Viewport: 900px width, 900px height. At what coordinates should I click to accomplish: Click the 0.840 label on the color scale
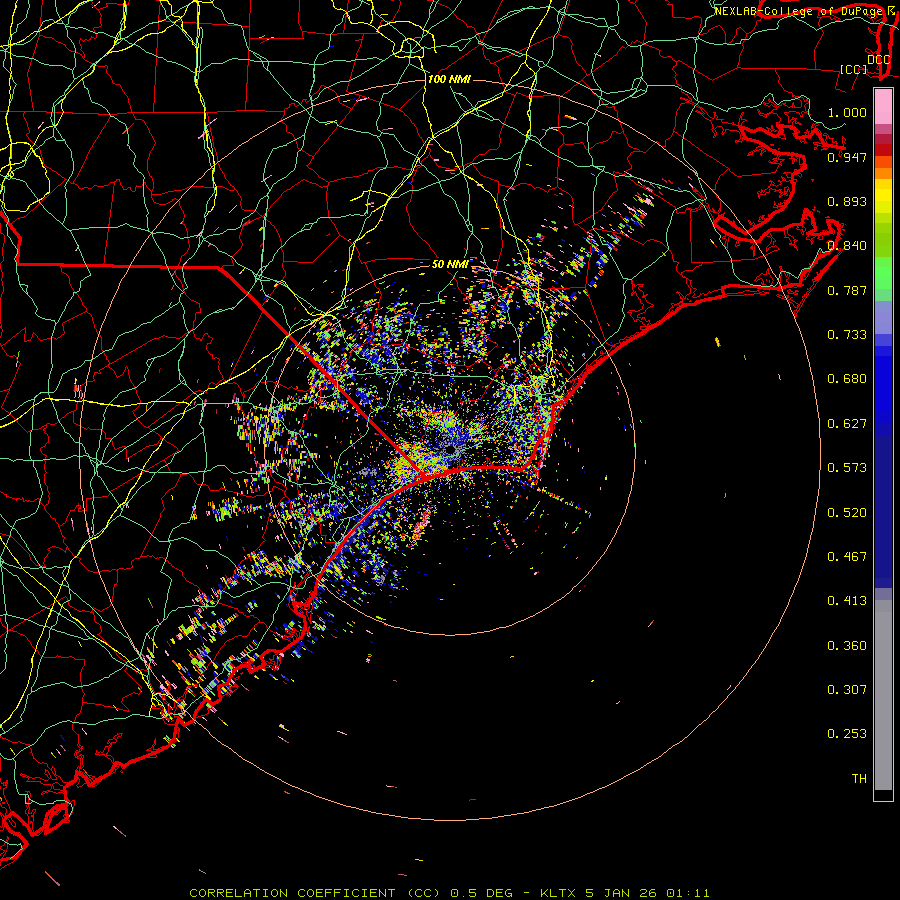(847, 246)
